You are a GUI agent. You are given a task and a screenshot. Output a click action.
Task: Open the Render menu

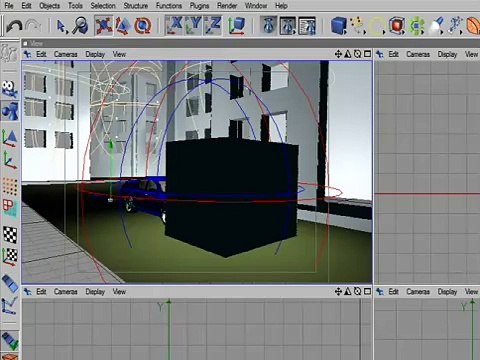pos(227,6)
